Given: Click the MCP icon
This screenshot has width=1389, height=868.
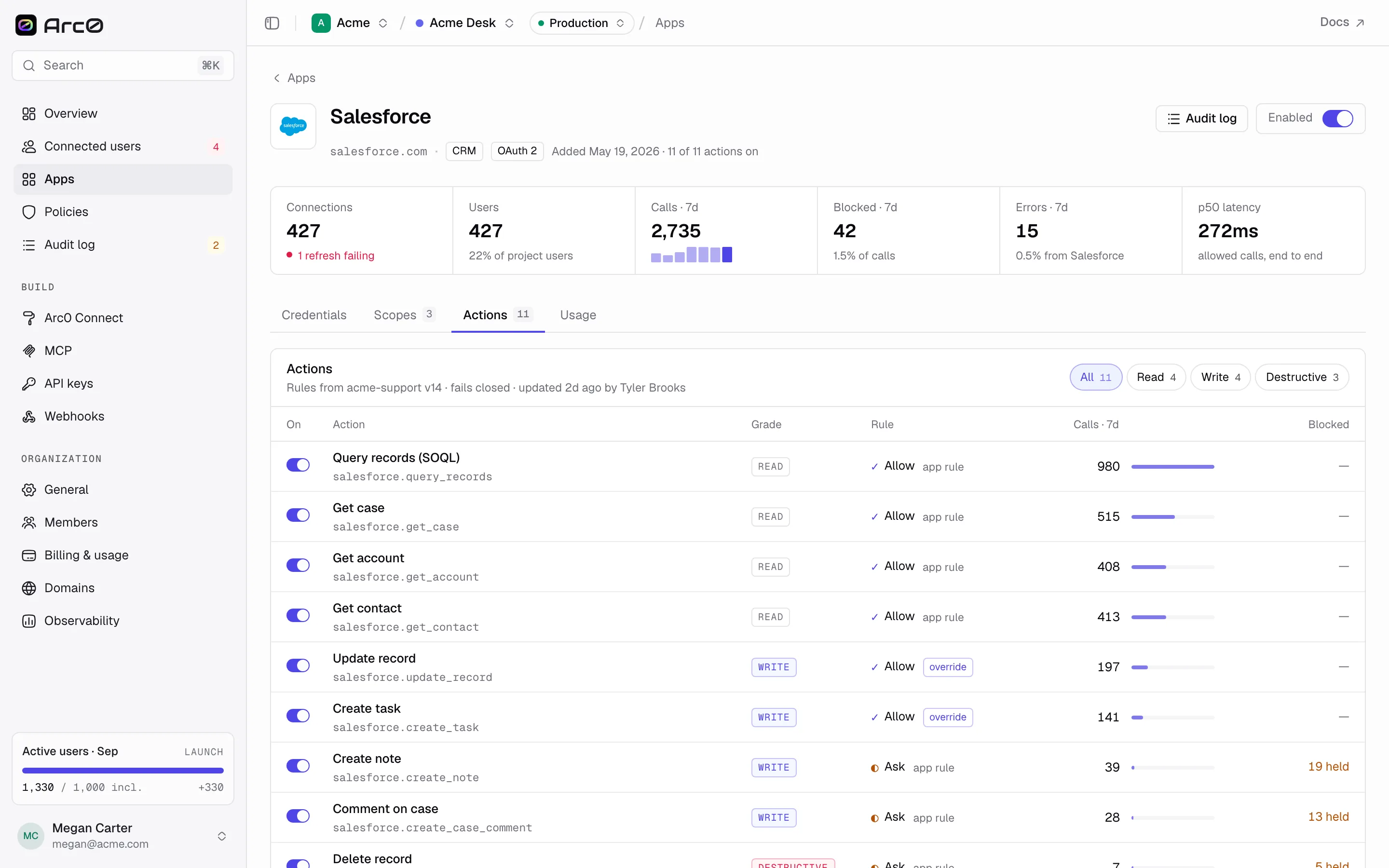Looking at the screenshot, I should 29,351.
